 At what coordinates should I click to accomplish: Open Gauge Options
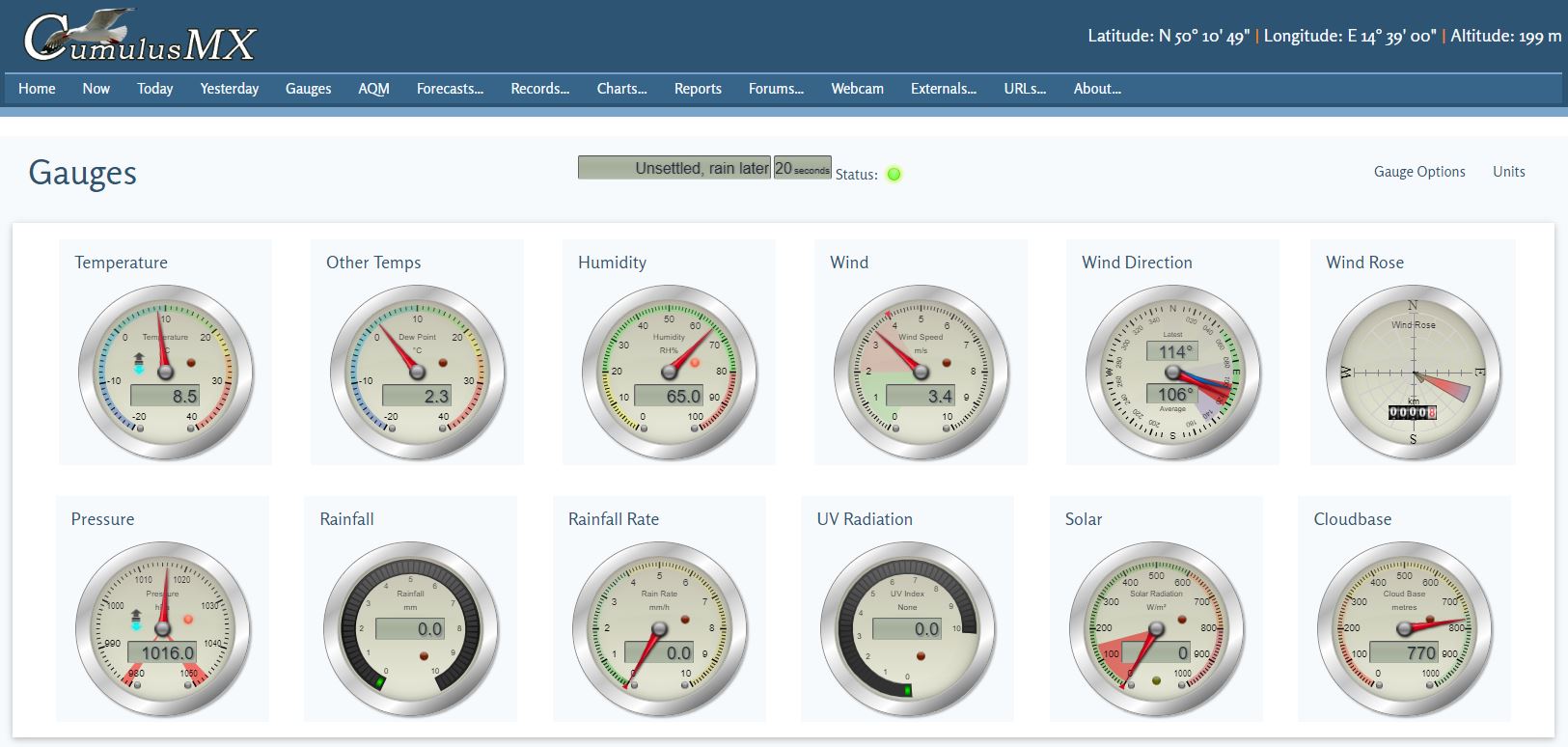[1419, 172]
